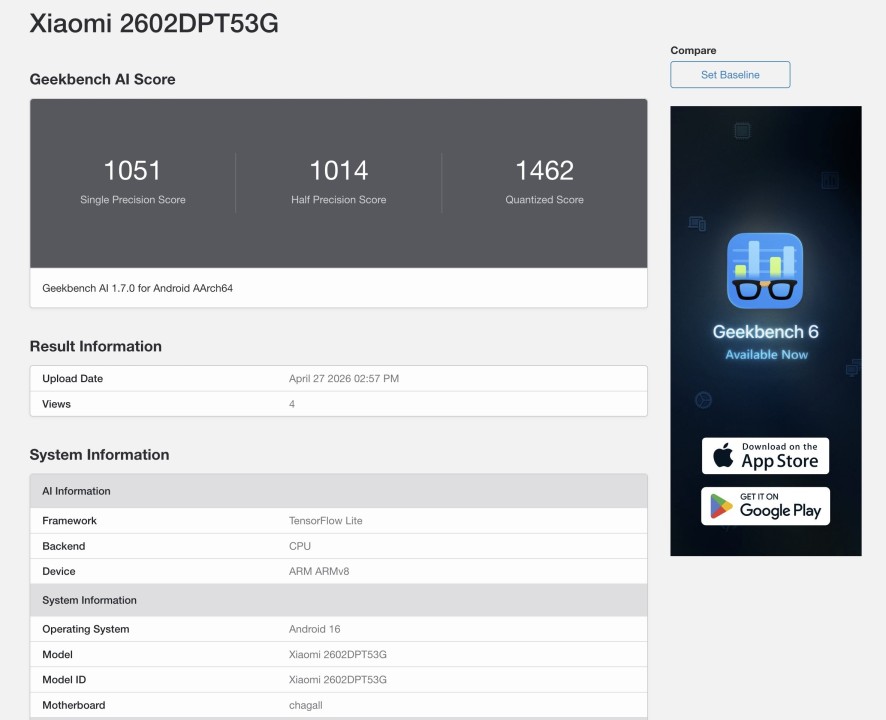Click the Android 16 operating system value
This screenshot has height=720, width=886.
coord(314,629)
